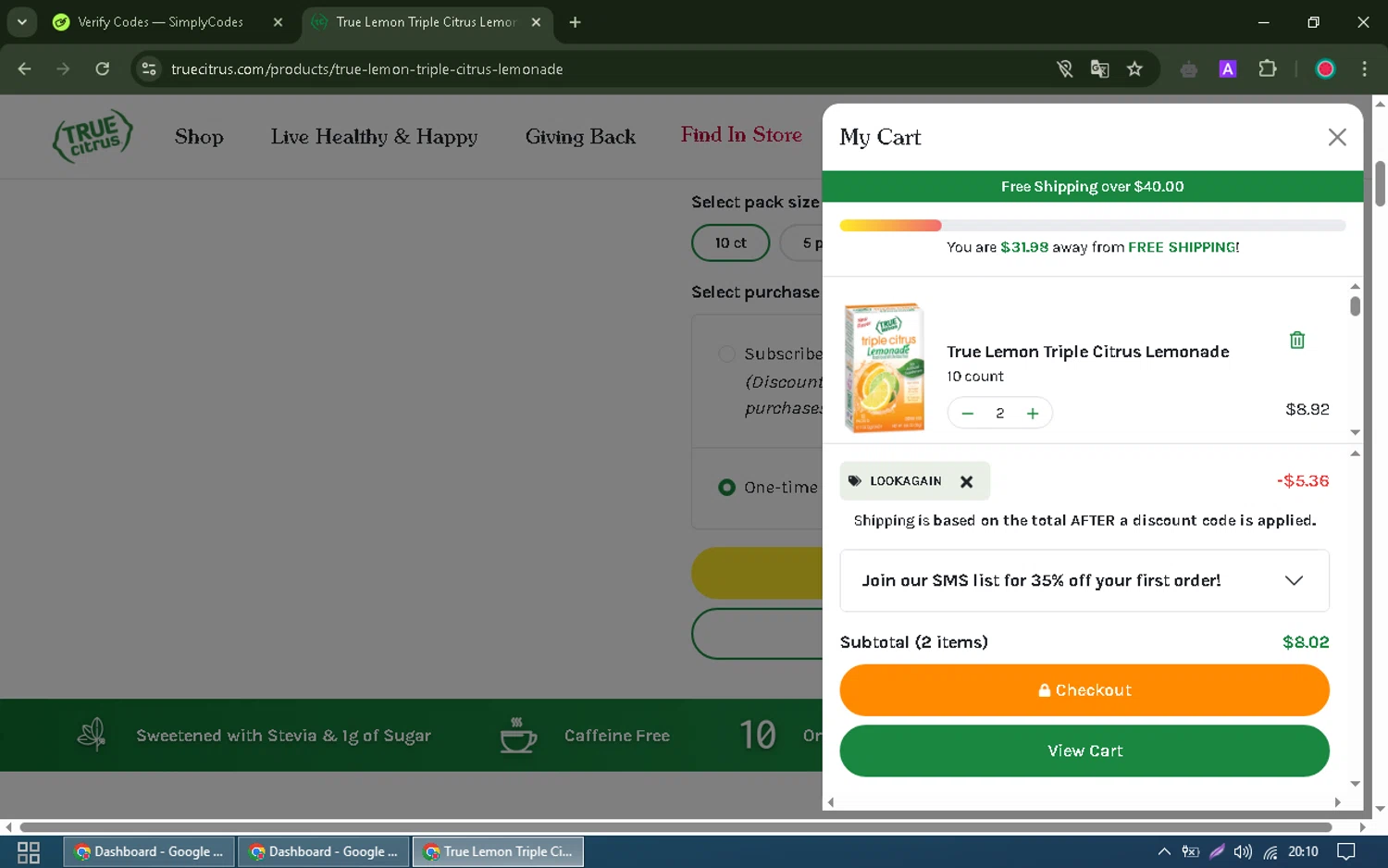
Task: Decrease lemonade quantity with minus button
Action: tap(967, 414)
